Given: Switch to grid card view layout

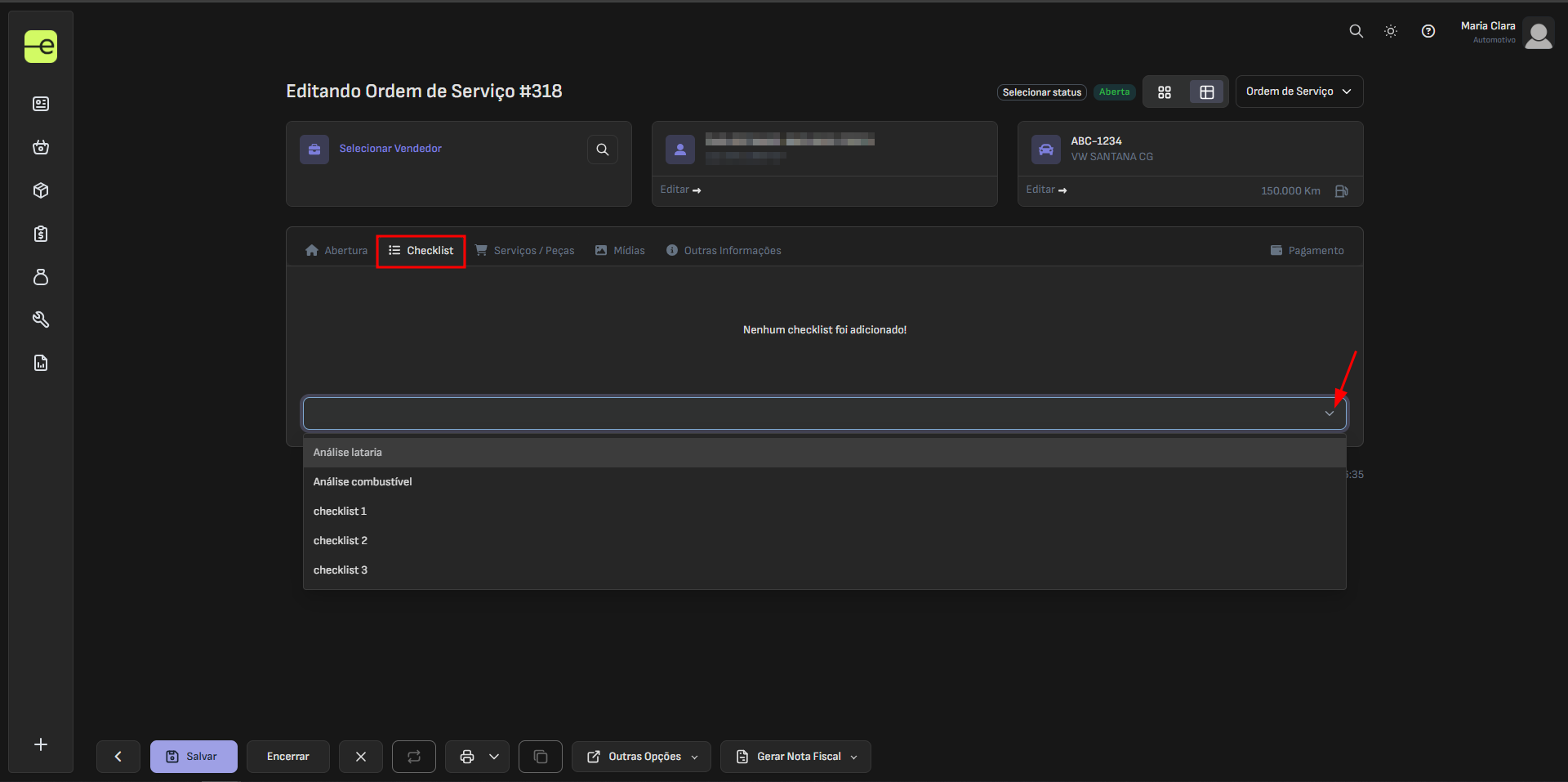Looking at the screenshot, I should [x=1165, y=92].
